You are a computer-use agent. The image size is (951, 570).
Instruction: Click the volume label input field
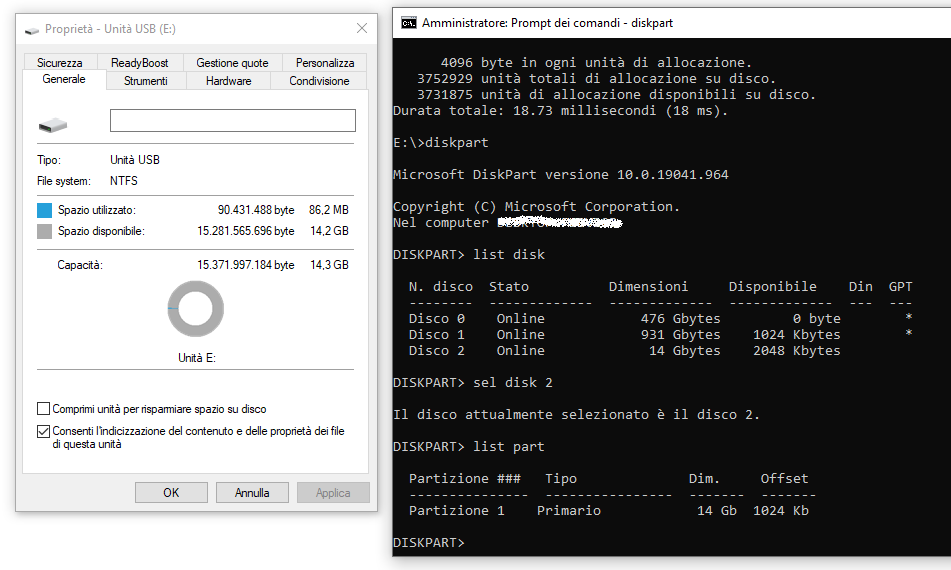click(x=232, y=121)
